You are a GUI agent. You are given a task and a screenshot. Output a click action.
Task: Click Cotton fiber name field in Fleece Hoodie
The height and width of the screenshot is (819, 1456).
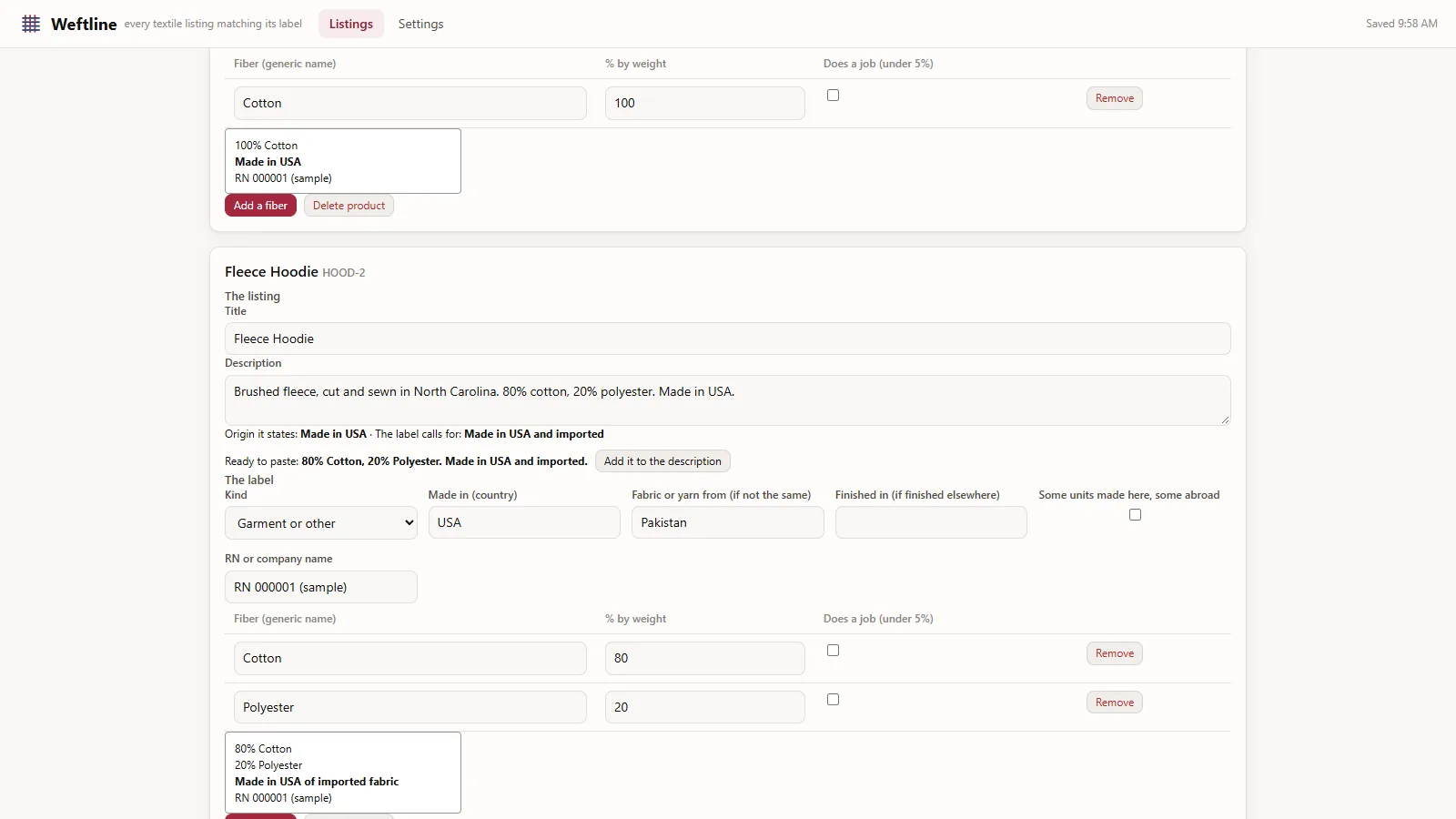click(410, 658)
